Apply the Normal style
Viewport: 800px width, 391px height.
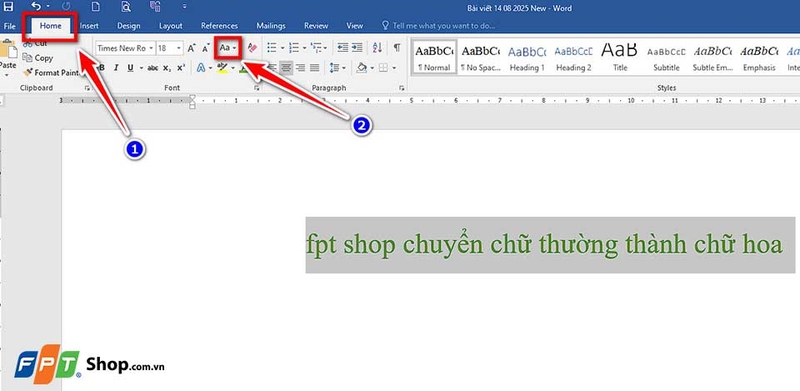(x=434, y=58)
